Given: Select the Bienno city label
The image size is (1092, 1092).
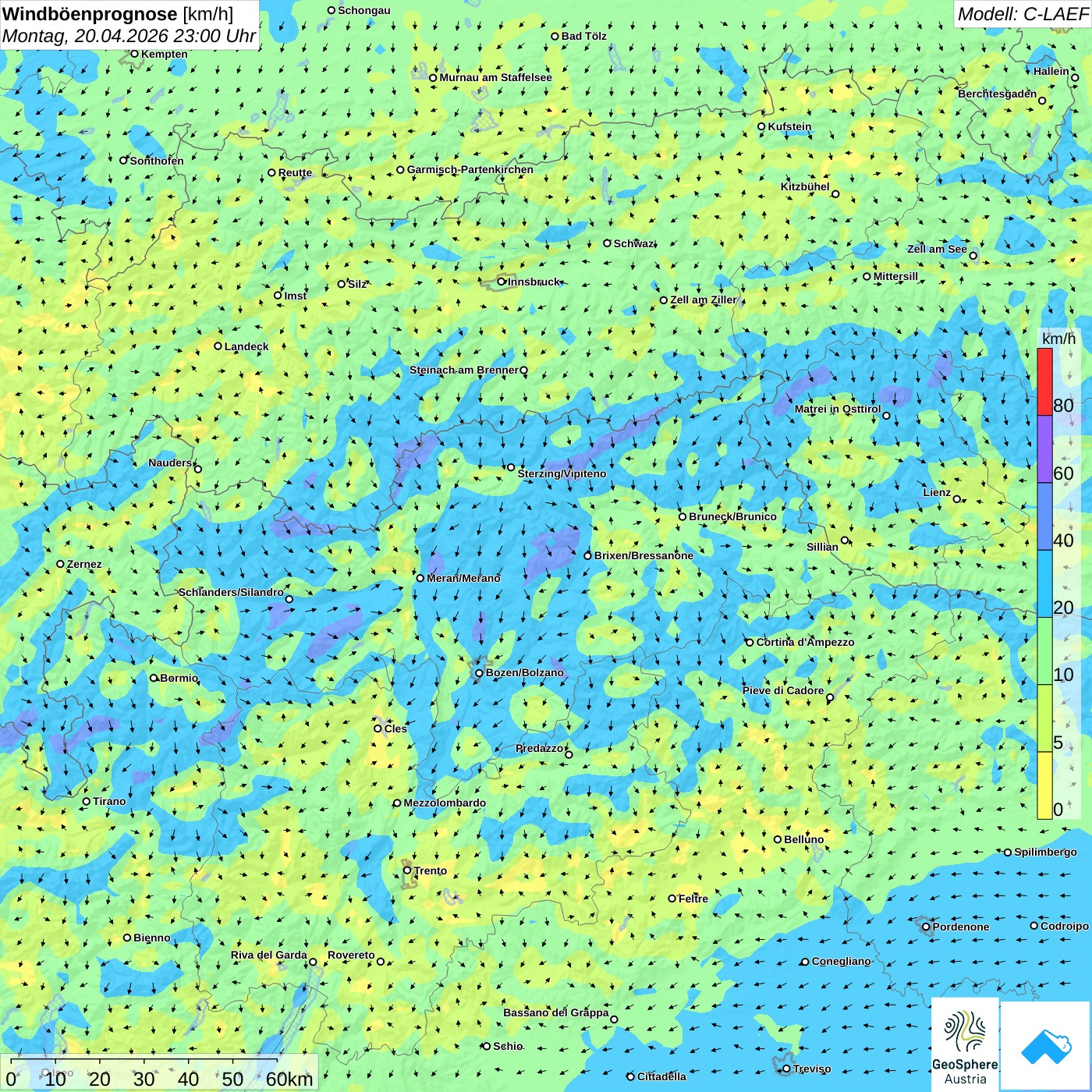Looking at the screenshot, I should pyautogui.click(x=151, y=938).
